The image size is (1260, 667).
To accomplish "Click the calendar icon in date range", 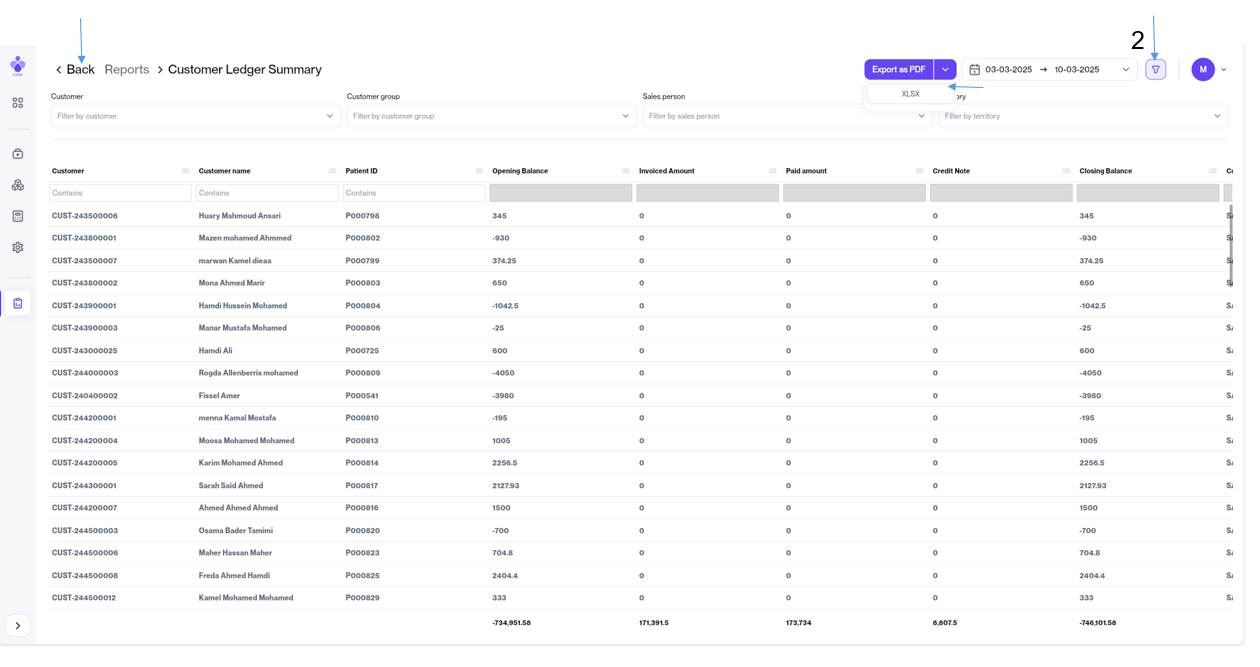I will click(x=974, y=70).
